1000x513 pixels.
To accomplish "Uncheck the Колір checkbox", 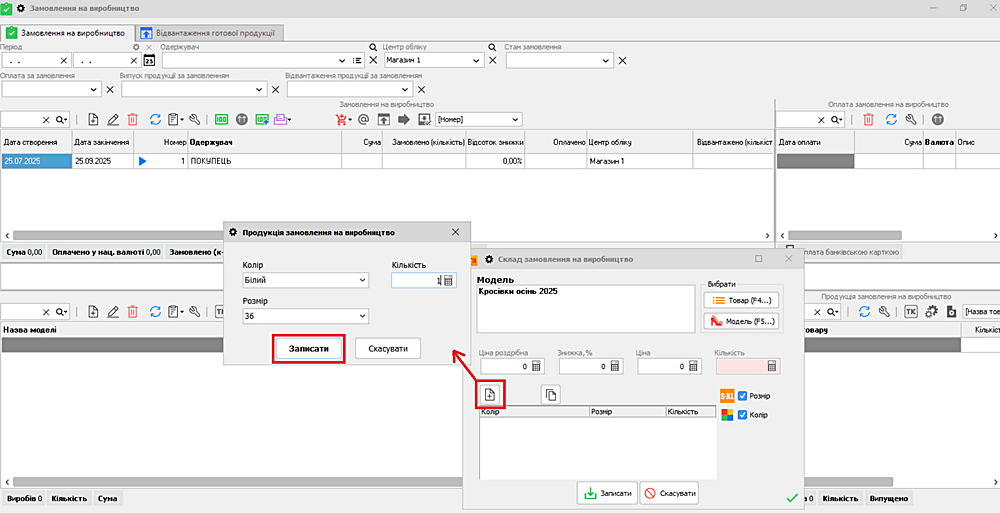I will point(742,415).
